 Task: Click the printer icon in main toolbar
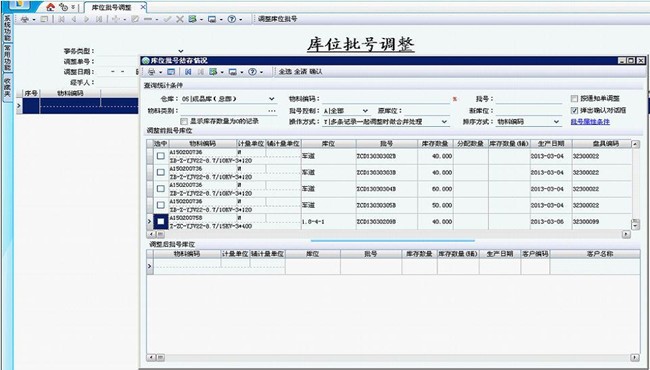pos(25,19)
